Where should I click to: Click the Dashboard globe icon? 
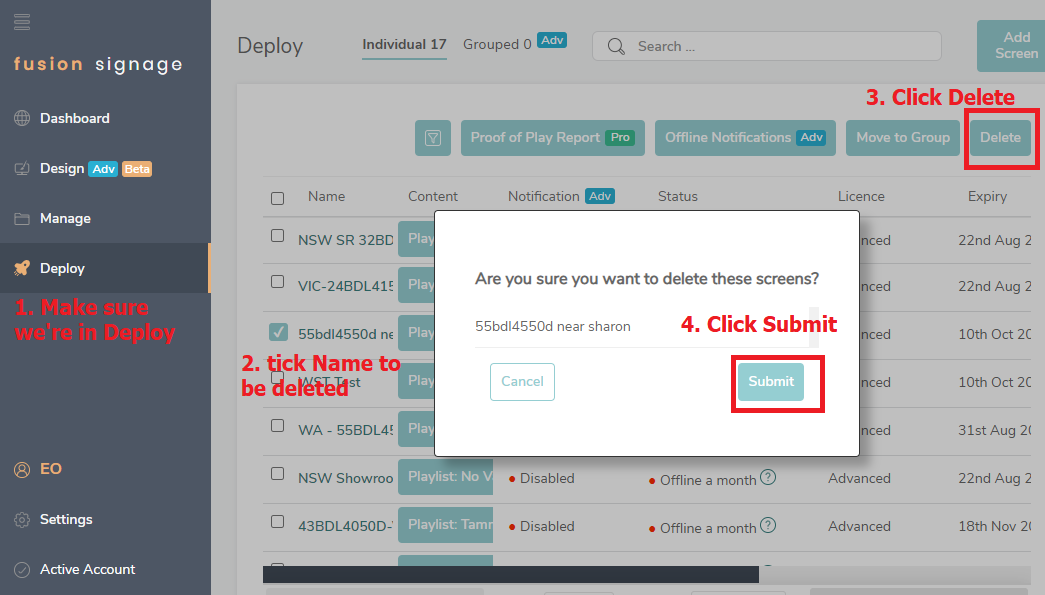(22, 119)
